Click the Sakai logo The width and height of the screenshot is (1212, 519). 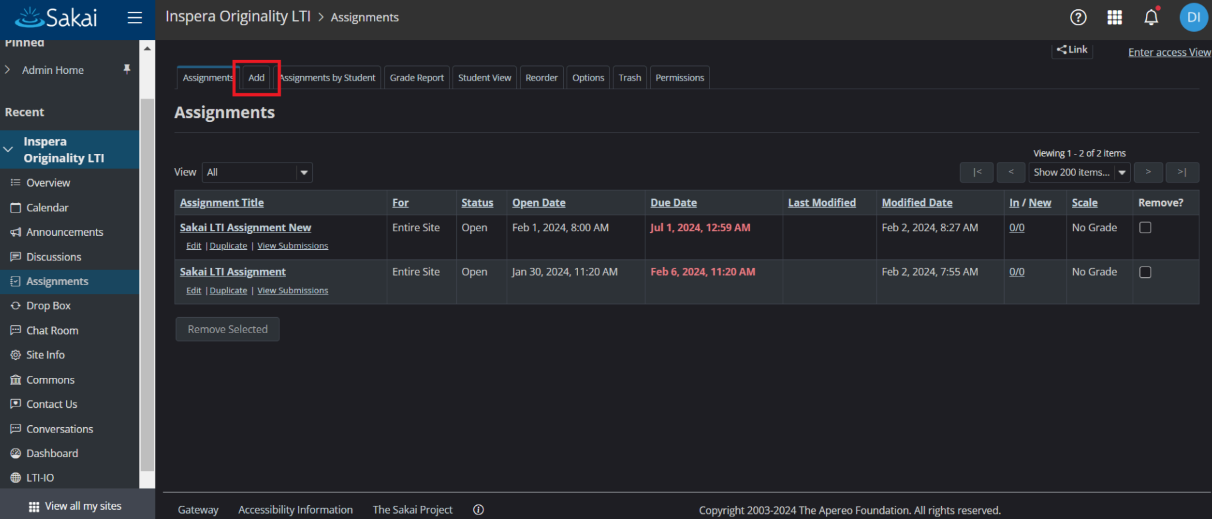coord(55,17)
